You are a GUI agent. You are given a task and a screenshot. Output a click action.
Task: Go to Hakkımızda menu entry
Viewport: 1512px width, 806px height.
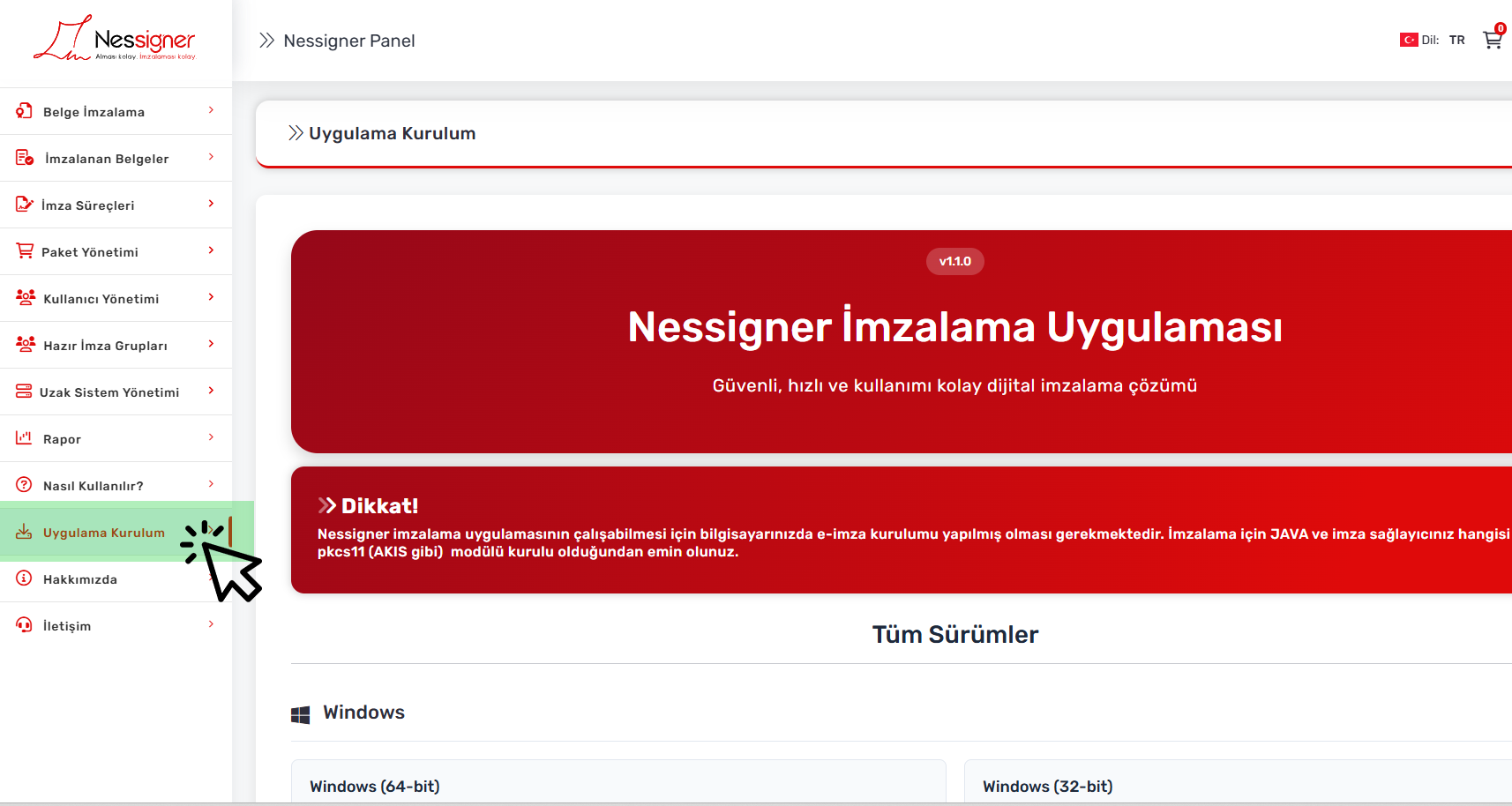click(79, 579)
